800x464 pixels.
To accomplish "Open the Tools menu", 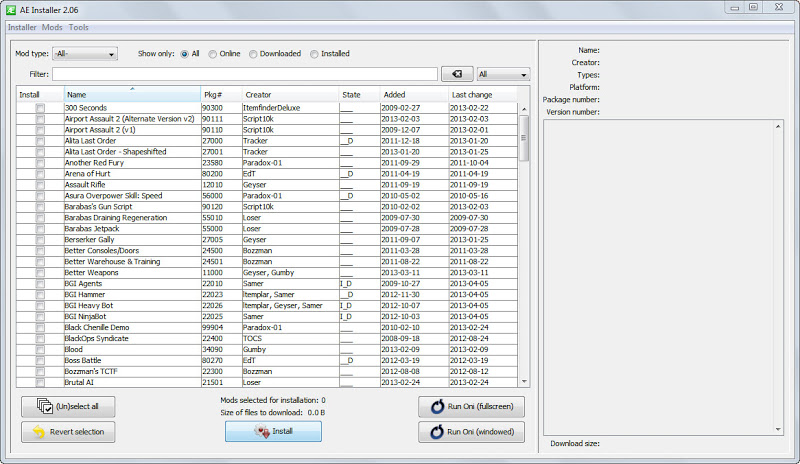I will (x=79, y=27).
